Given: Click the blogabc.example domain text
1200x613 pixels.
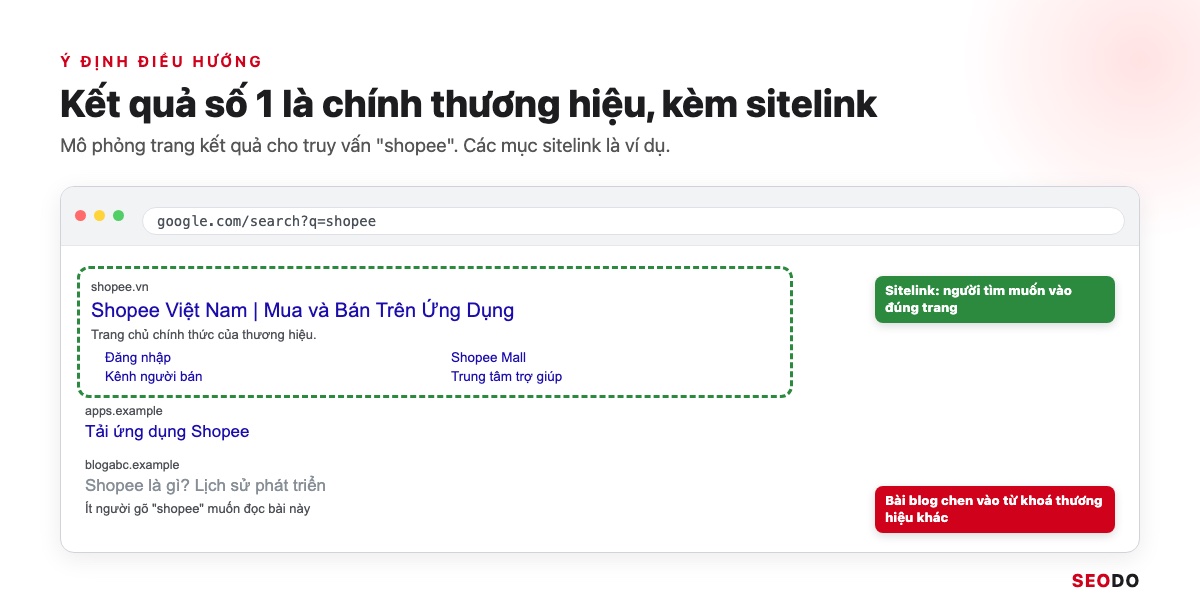Looking at the screenshot, I should click(x=132, y=465).
